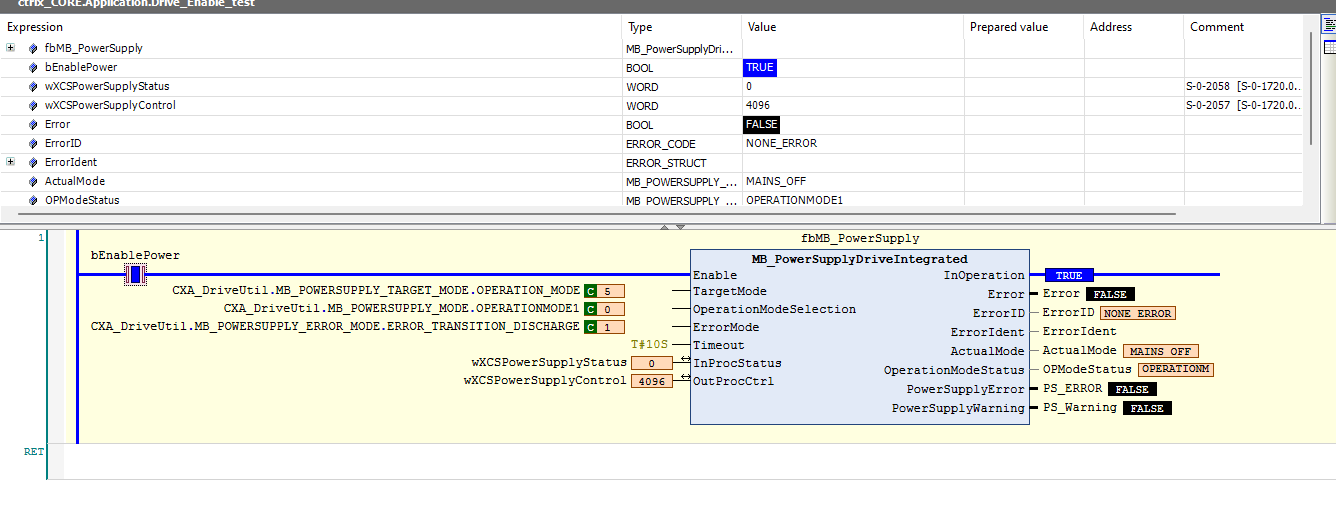
Task: Click FALSE value in Error row
Action: (761, 125)
